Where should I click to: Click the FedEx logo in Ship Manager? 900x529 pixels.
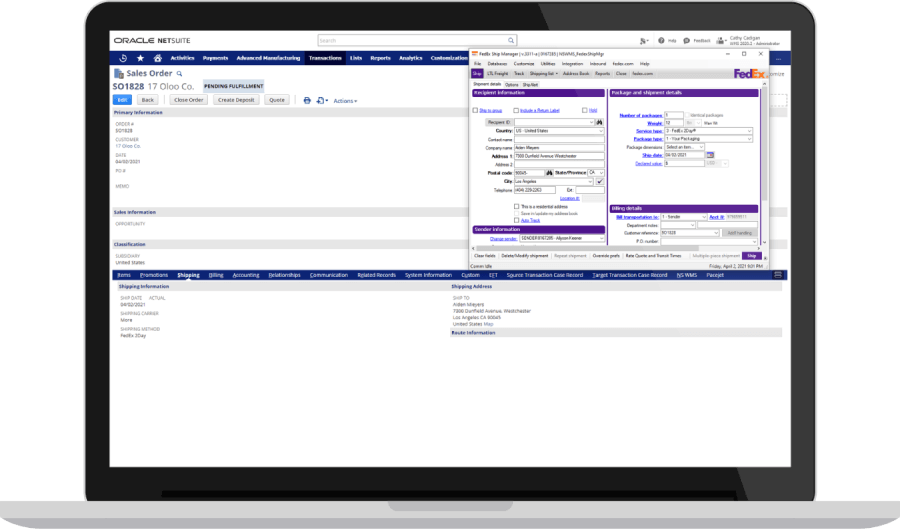750,73
